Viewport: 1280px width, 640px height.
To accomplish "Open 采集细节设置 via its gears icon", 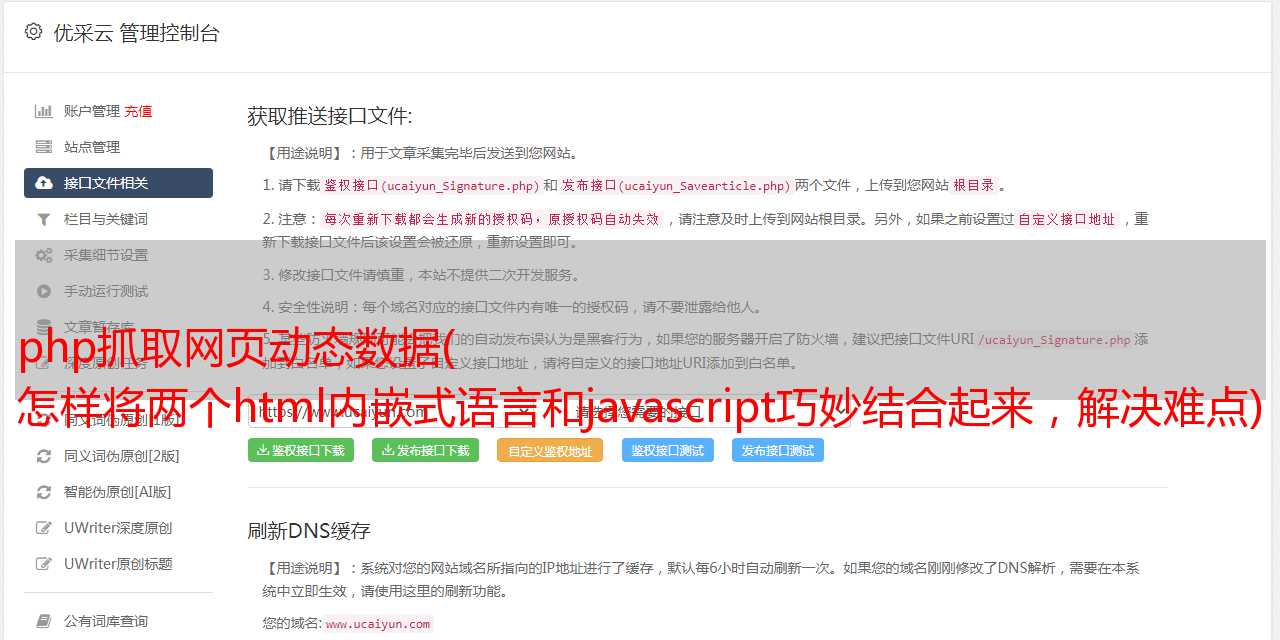I will pos(44,255).
